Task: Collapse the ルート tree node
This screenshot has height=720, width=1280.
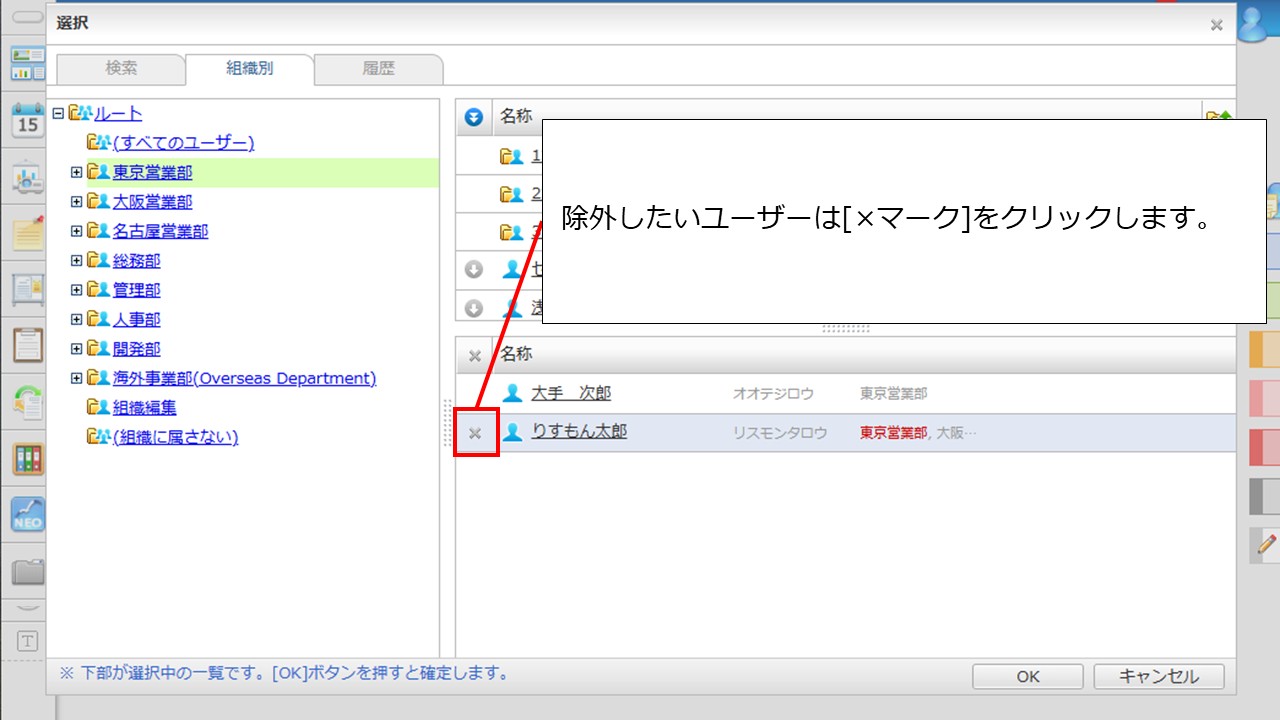Action: pos(58,114)
